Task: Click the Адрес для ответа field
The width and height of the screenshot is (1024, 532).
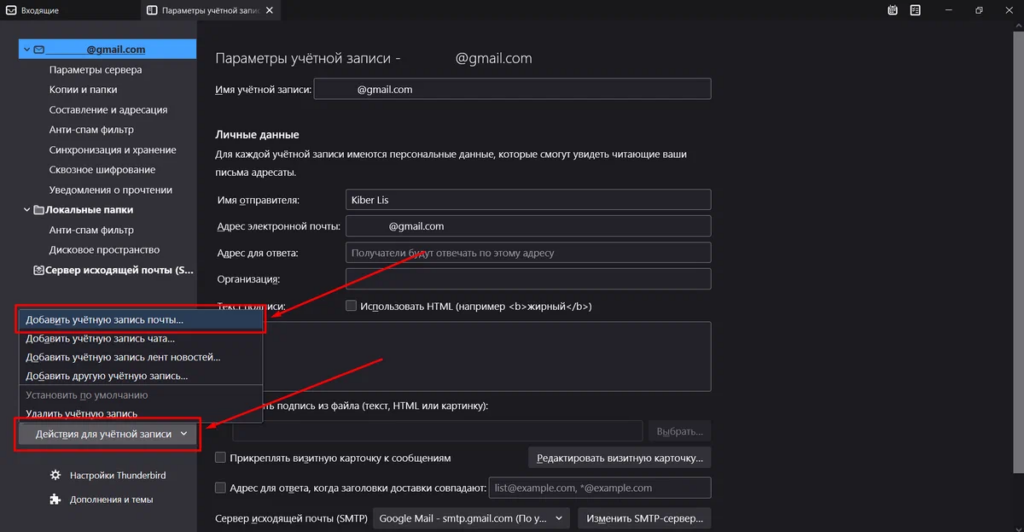Action: click(528, 253)
